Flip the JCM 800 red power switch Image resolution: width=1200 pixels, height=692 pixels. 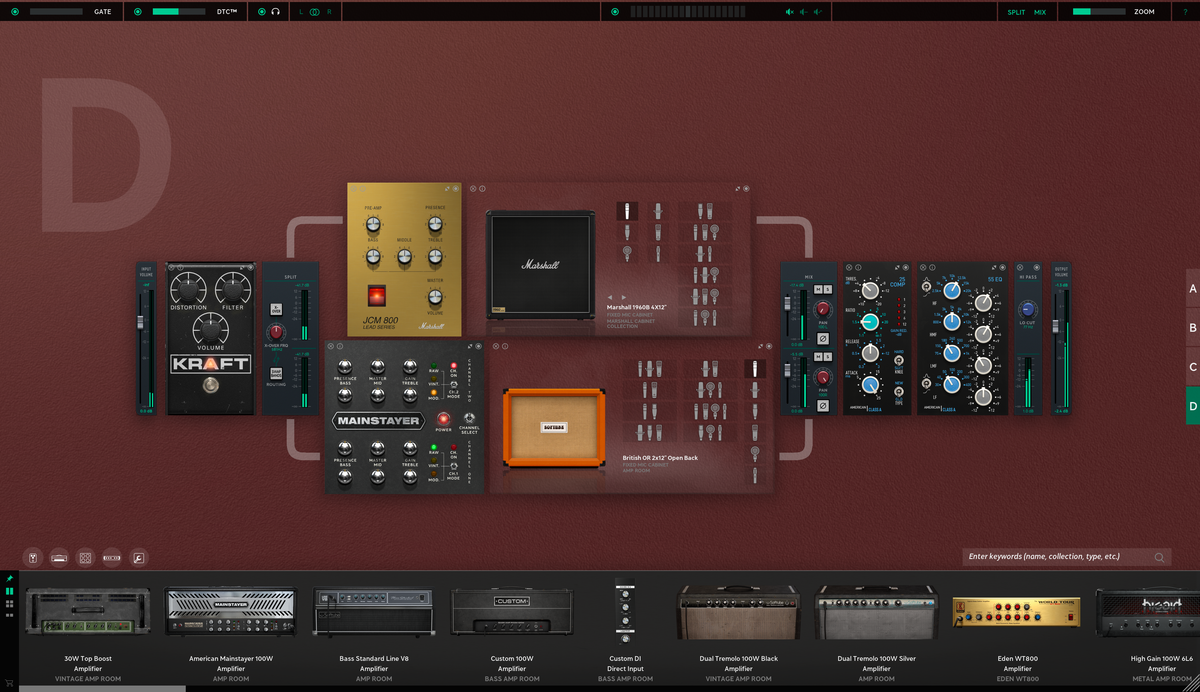[x=376, y=296]
